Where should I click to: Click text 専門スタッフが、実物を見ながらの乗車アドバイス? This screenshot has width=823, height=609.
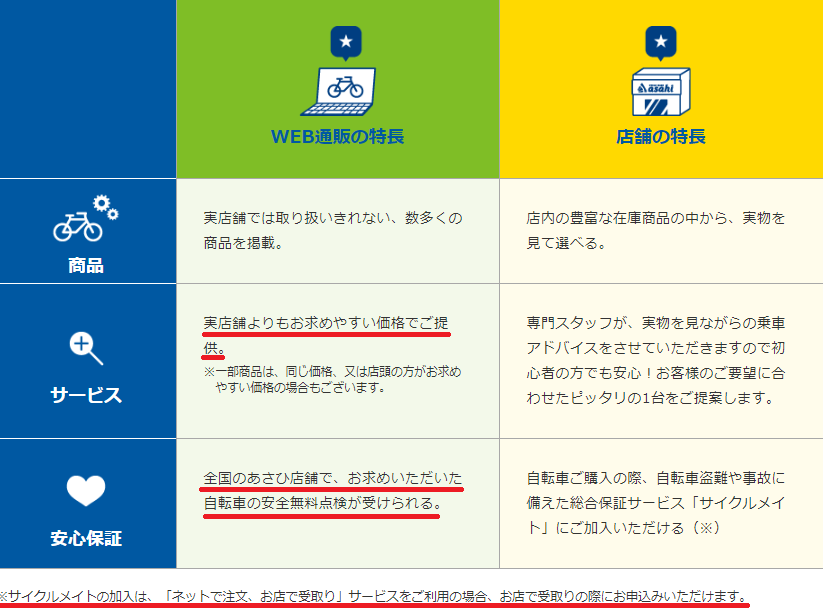coord(656,335)
